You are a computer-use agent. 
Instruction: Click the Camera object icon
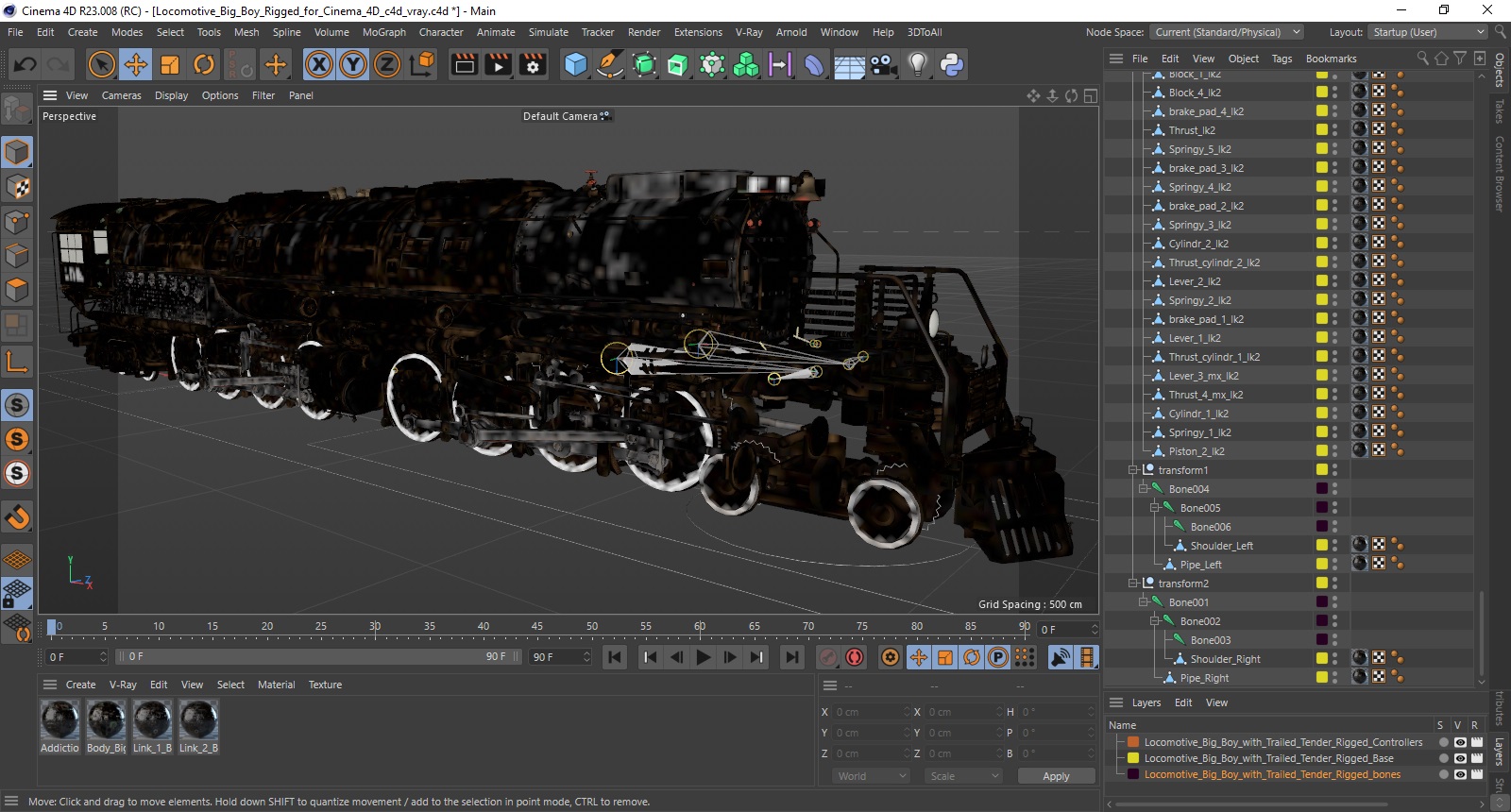coord(883,64)
